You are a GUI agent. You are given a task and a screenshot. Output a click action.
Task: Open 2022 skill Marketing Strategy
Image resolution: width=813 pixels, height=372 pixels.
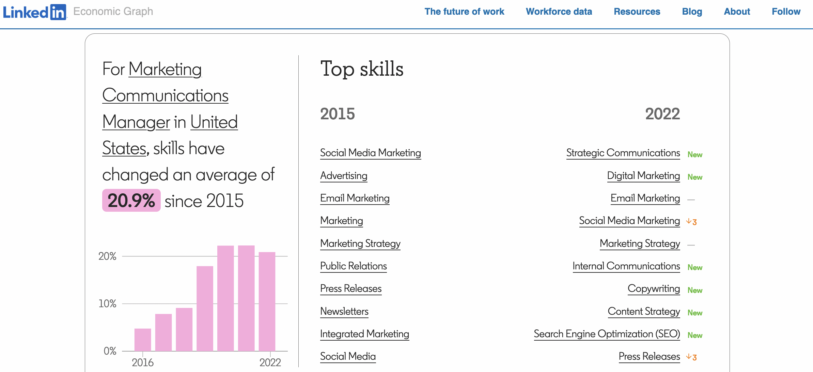pyautogui.click(x=640, y=243)
